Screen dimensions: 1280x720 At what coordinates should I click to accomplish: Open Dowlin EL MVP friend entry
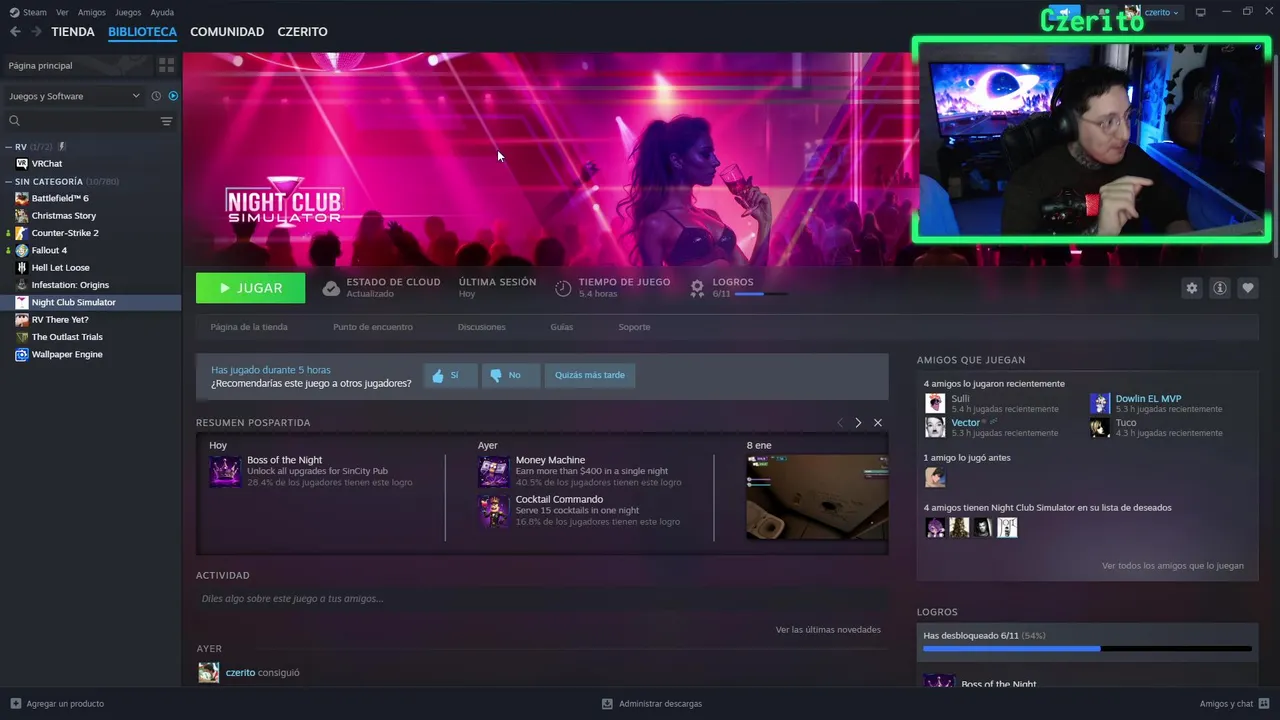pos(1148,399)
